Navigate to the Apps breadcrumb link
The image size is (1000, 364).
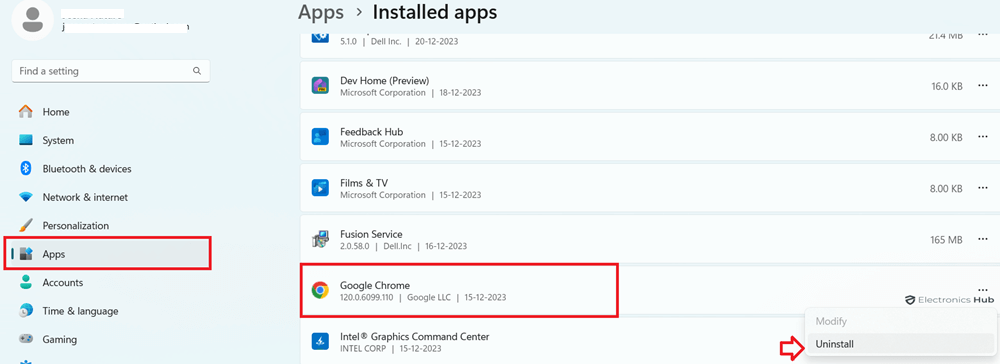click(x=321, y=12)
